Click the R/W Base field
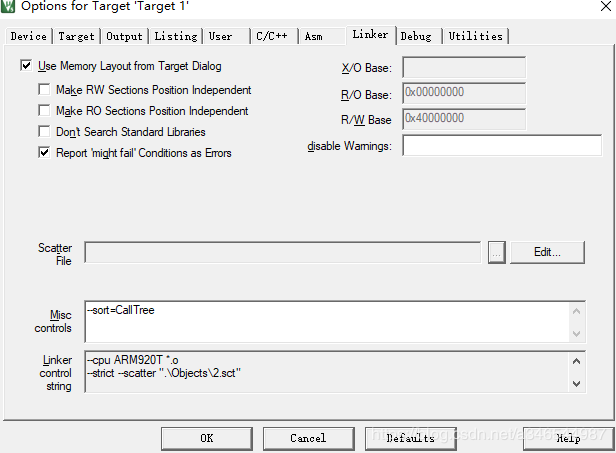The image size is (616, 453). click(464, 119)
